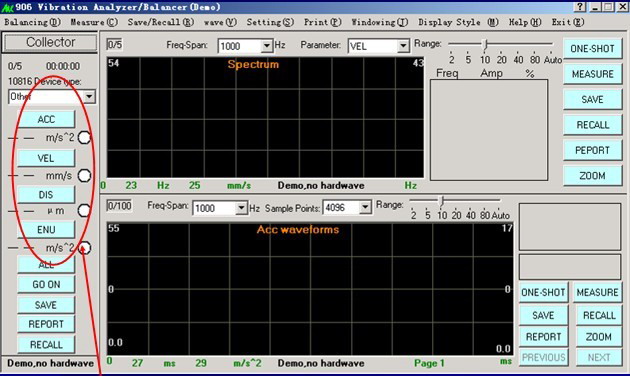The width and height of the screenshot is (630, 376).
Task: Open the Measure menu
Action: (x=94, y=22)
